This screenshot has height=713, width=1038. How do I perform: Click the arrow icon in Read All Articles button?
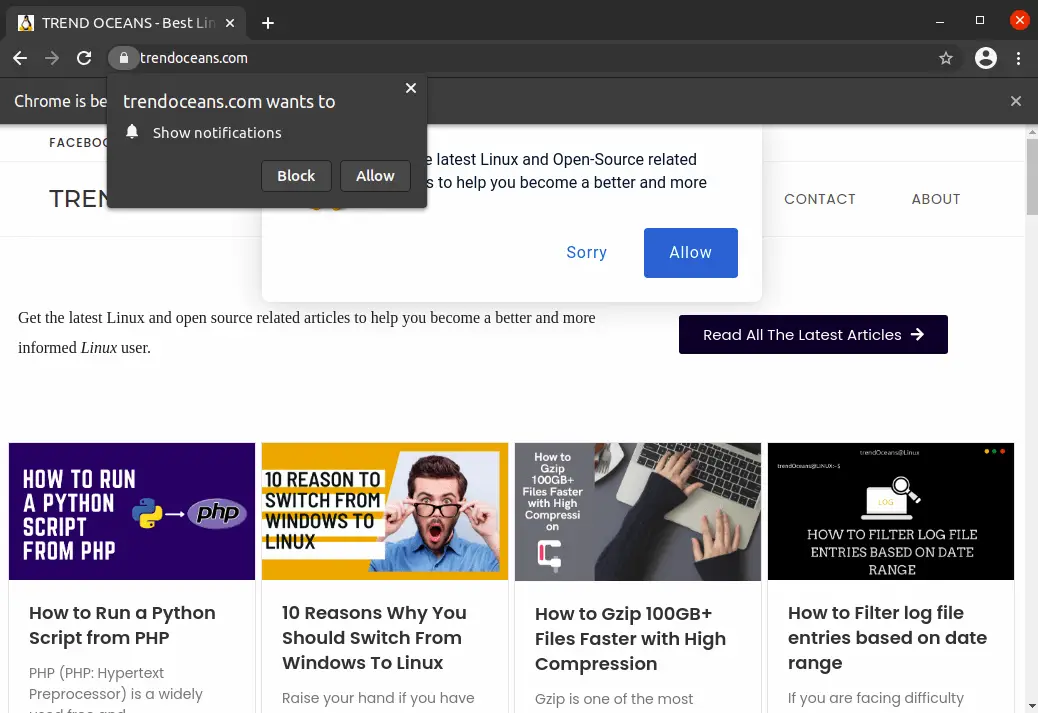click(x=917, y=335)
